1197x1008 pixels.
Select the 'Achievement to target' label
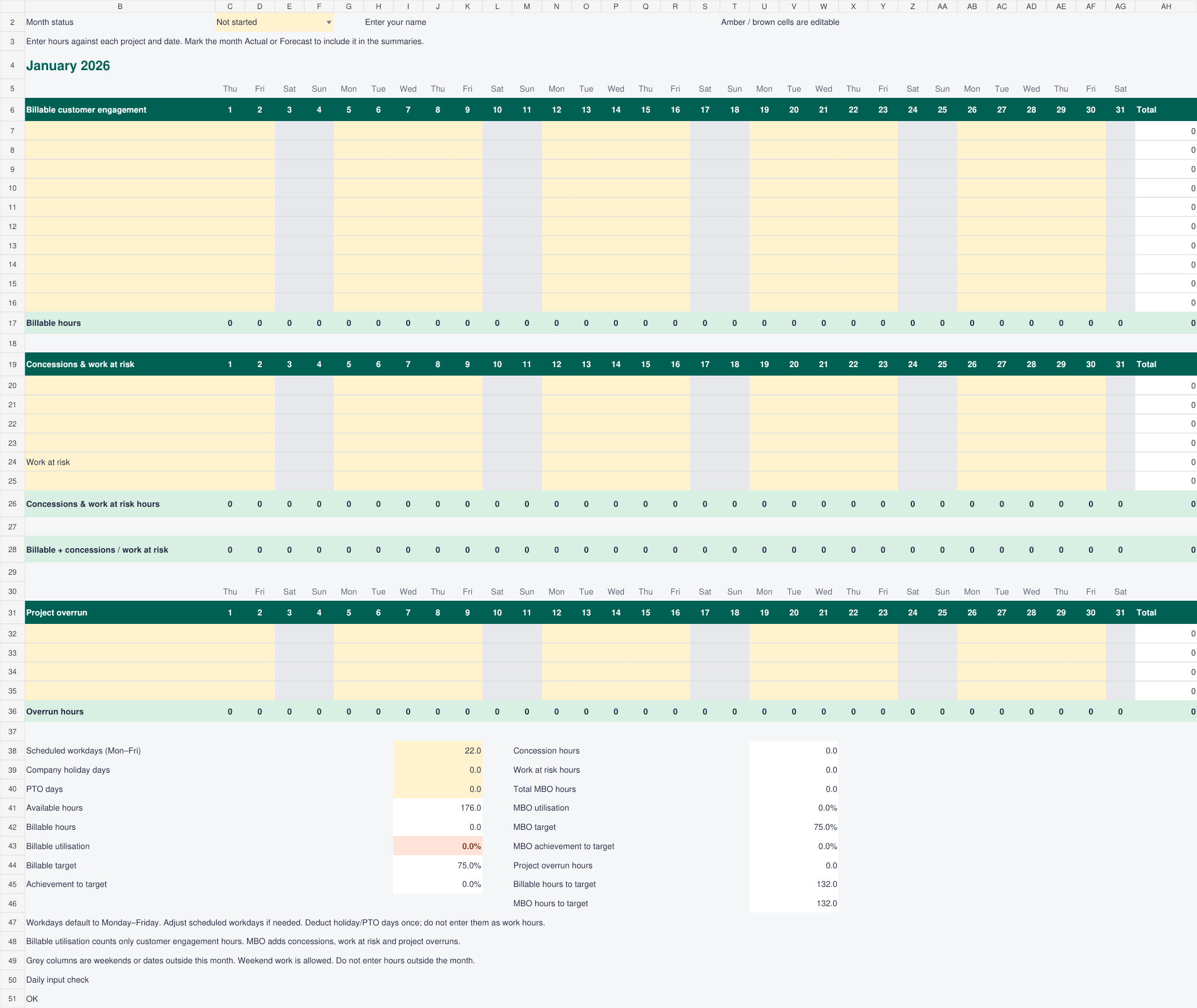coord(66,885)
